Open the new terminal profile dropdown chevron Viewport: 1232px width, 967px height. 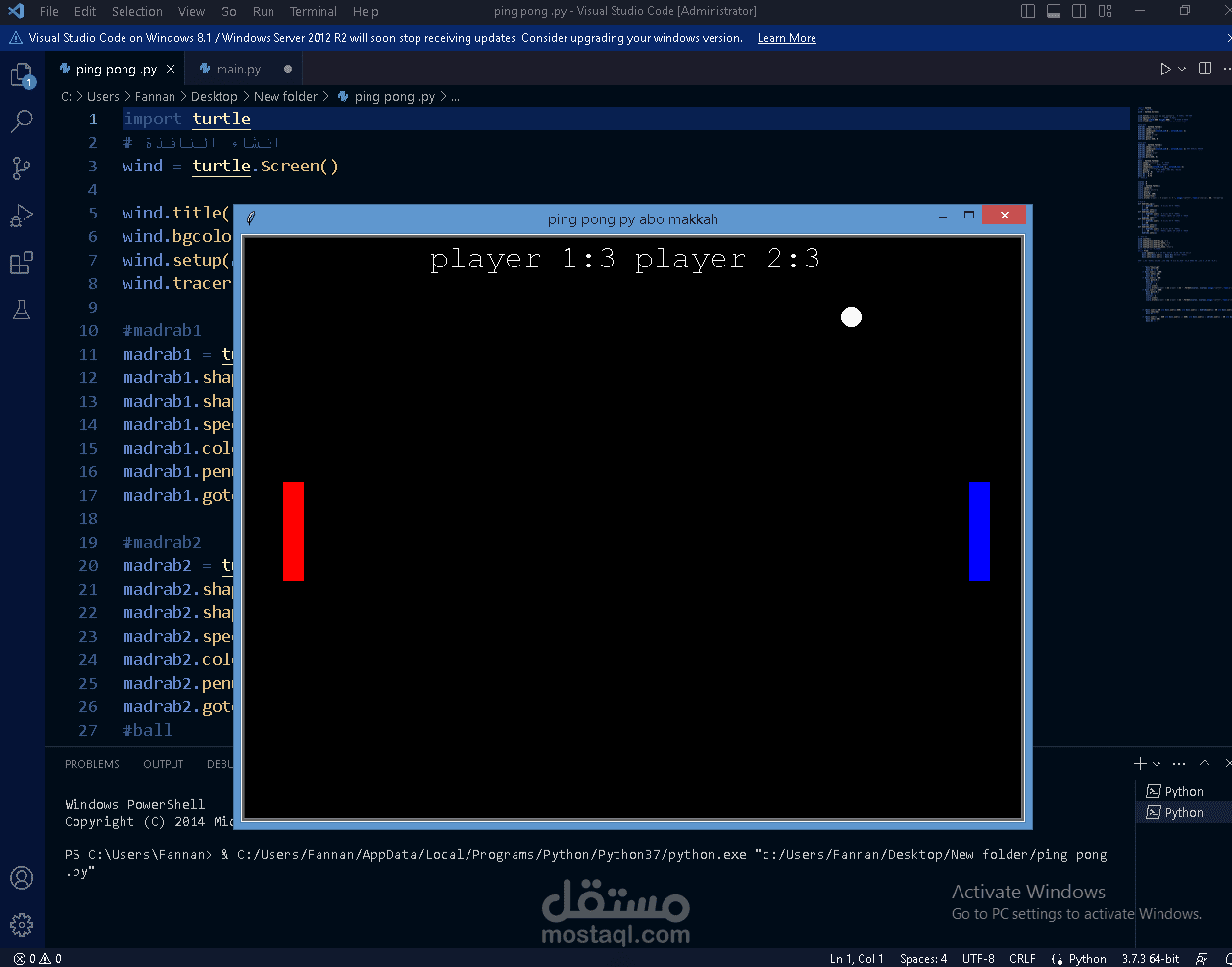[x=1157, y=764]
